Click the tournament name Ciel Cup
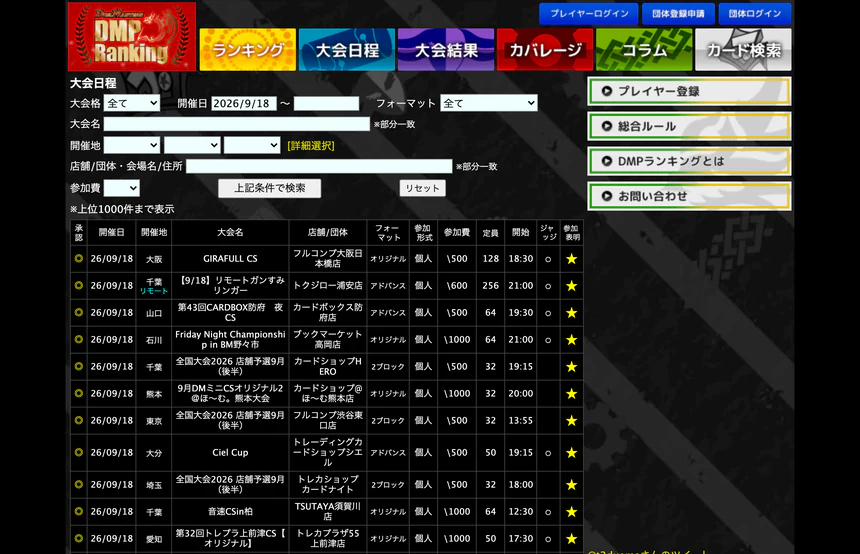This screenshot has height=554, width=860. 230,453
